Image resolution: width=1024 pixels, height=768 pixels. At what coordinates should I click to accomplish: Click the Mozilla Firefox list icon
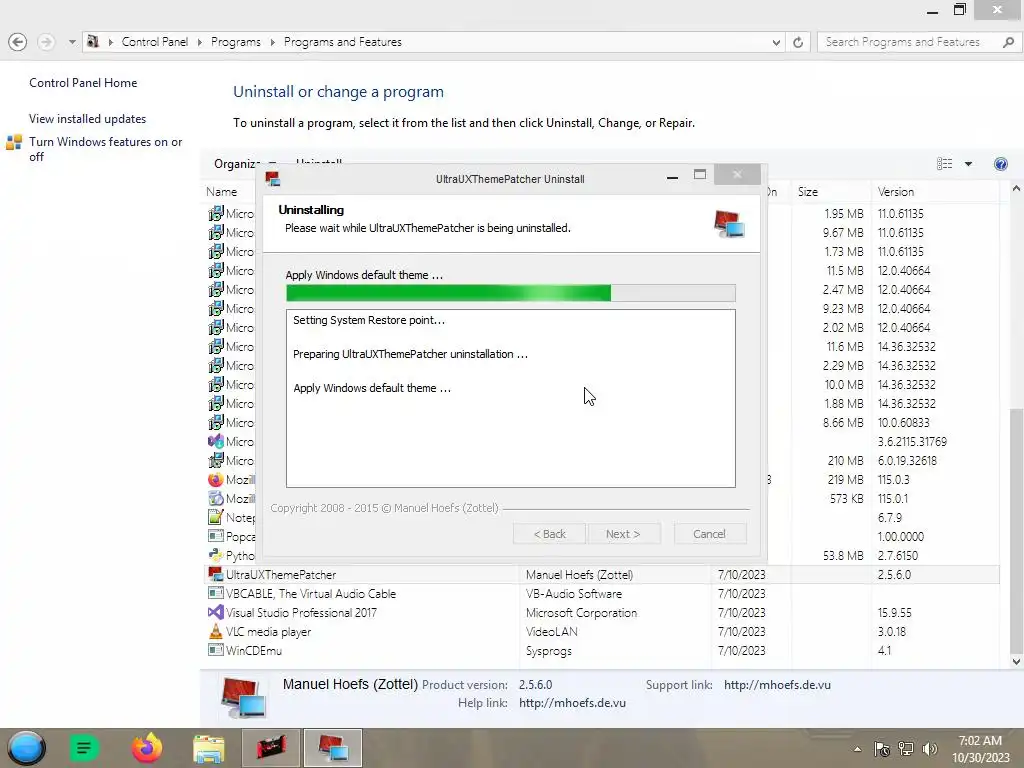coord(216,479)
